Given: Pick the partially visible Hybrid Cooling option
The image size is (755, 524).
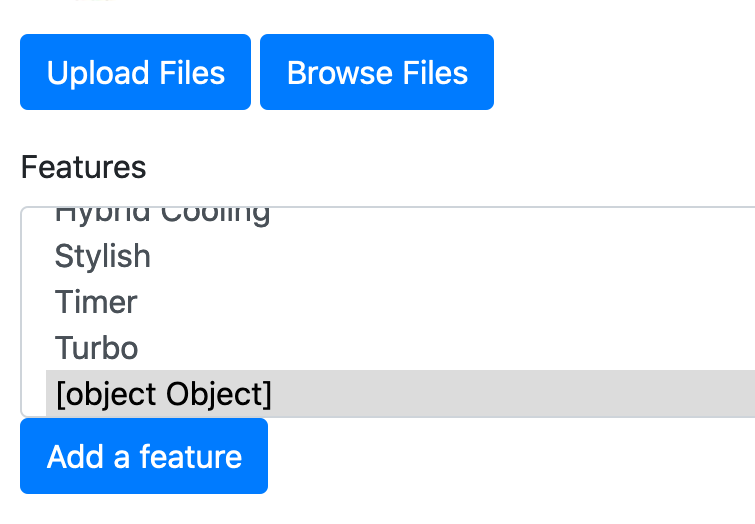Looking at the screenshot, I should point(401,220).
